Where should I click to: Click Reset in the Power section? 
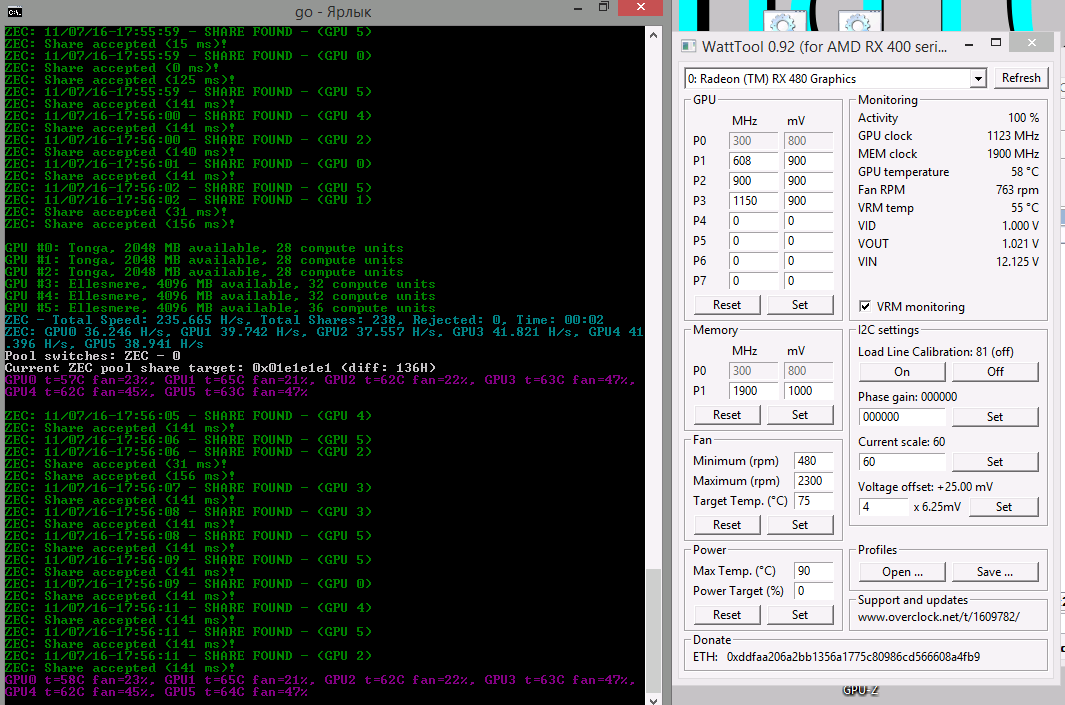727,615
